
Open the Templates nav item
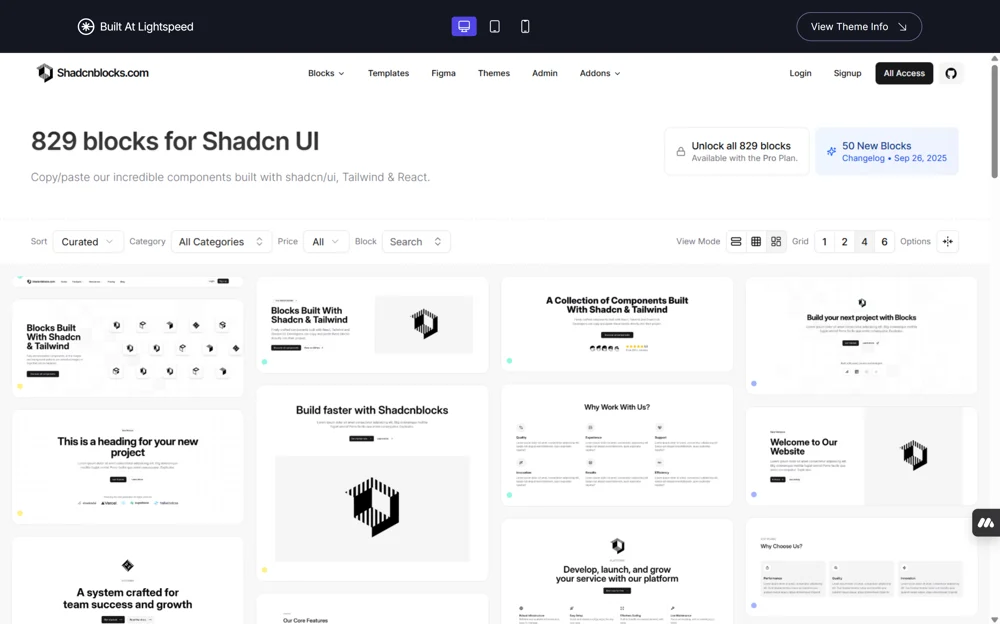(388, 73)
